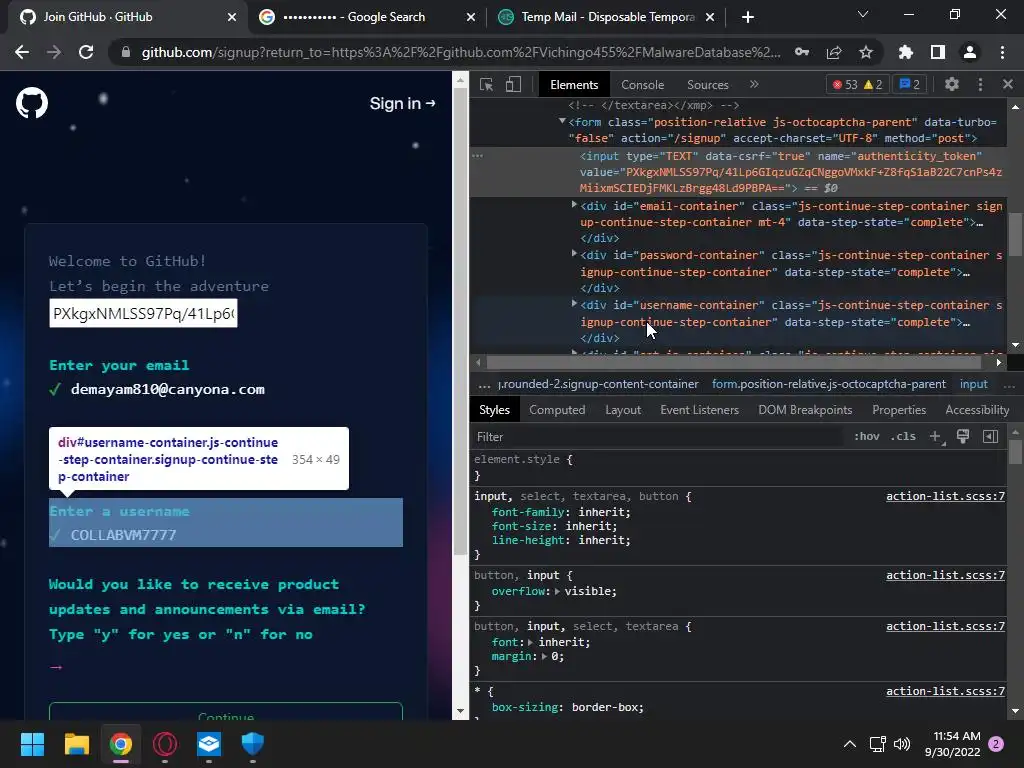
Task: Open the tab search dropdown chevron
Action: point(863,14)
